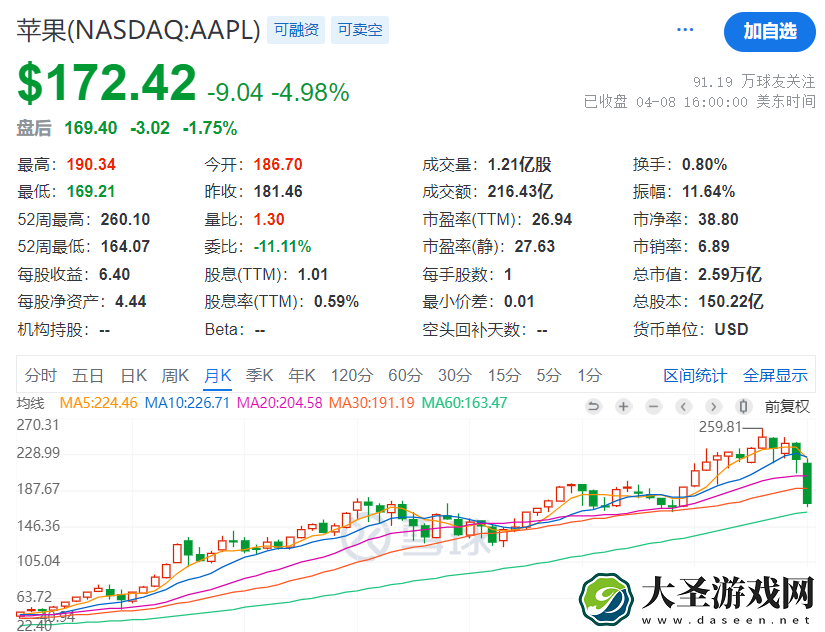The image size is (825, 632).
Task: Shift the chart left with the chevron
Action: (x=683, y=406)
